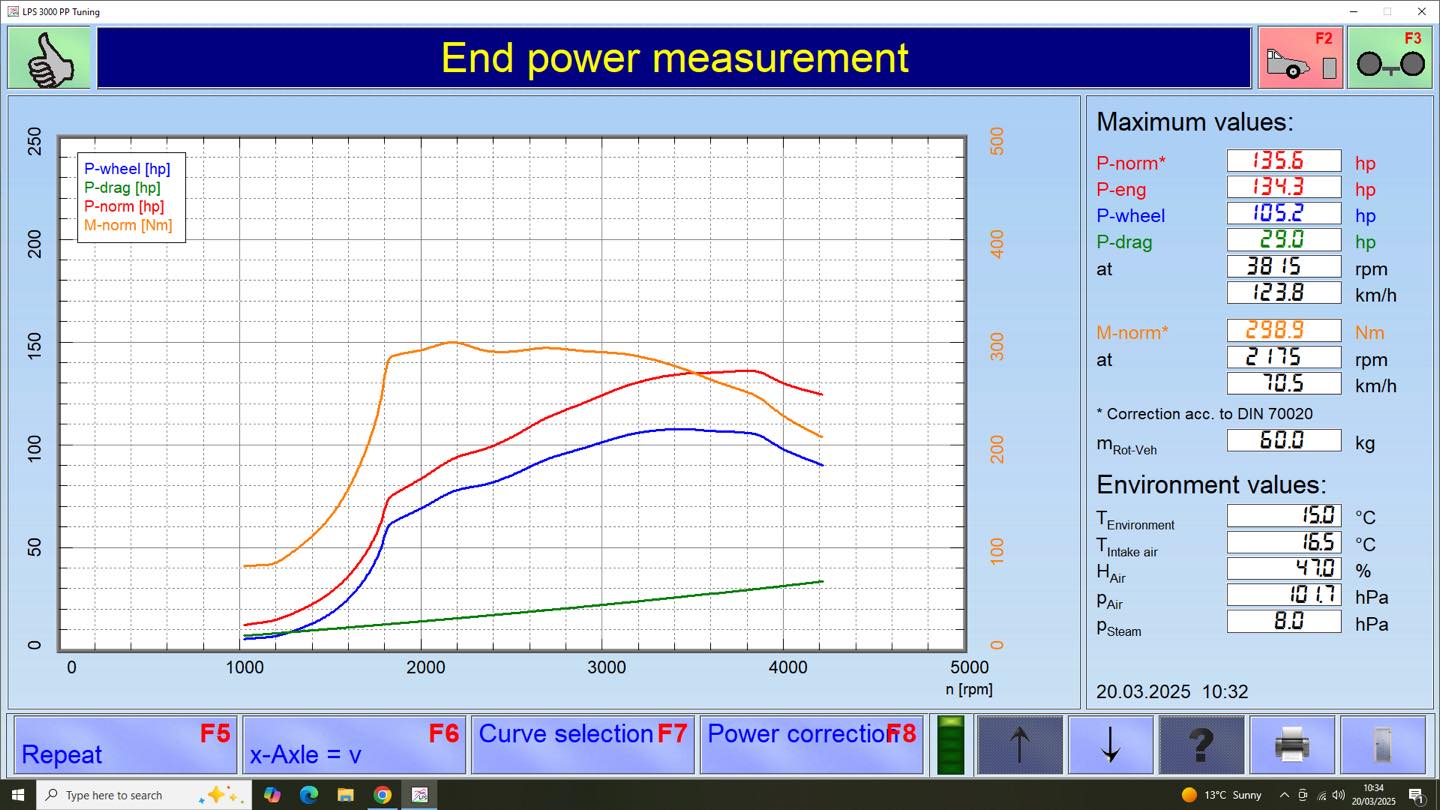The height and width of the screenshot is (810, 1440).
Task: Open the volume control in system tray
Action: coord(1339,795)
